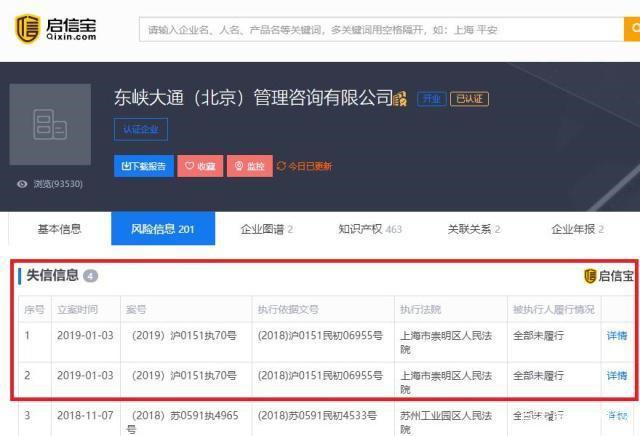This screenshot has width=640, height=436.
Task: Click row 2 date 2019-01-03
Action: (x=85, y=375)
